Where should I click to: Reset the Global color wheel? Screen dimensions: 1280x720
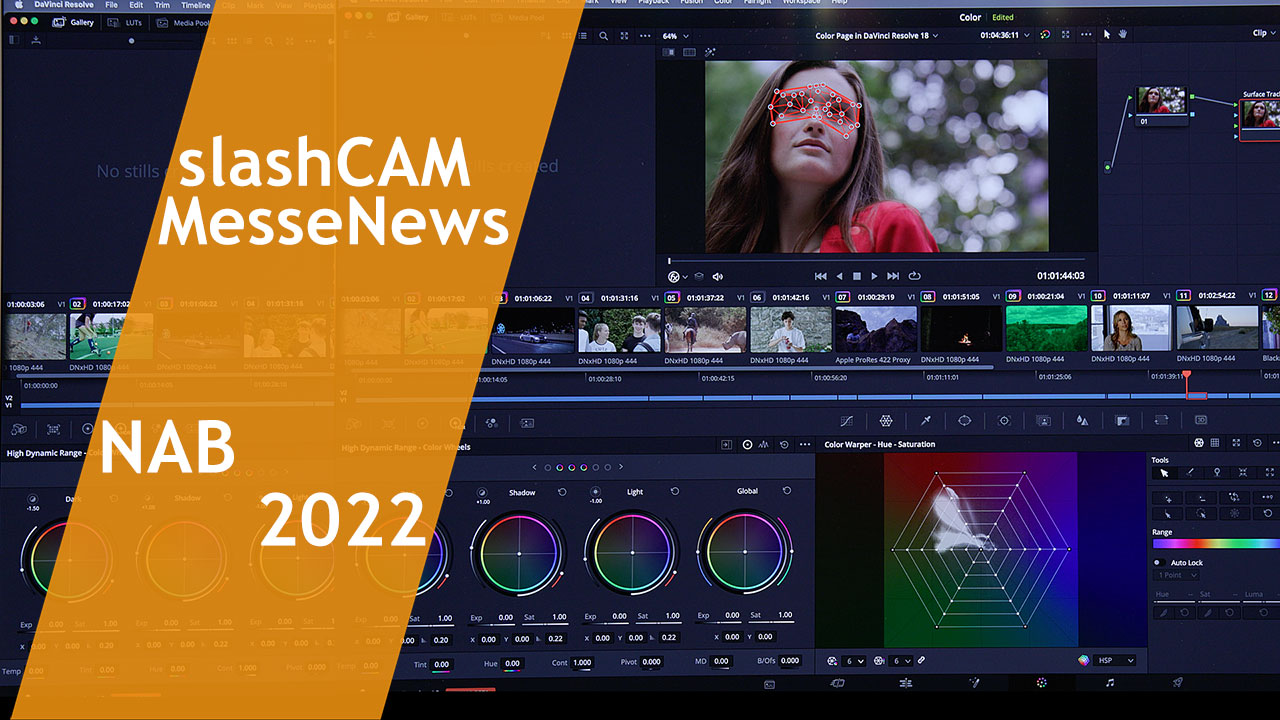coord(787,491)
